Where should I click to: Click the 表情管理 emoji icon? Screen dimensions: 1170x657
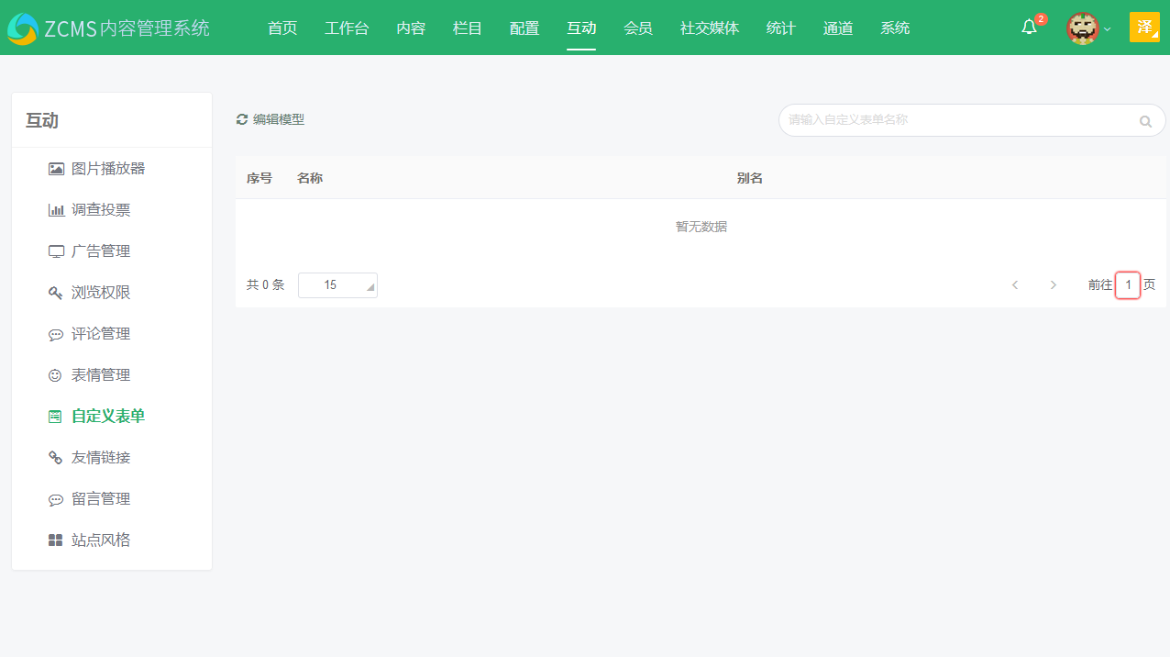[56, 375]
